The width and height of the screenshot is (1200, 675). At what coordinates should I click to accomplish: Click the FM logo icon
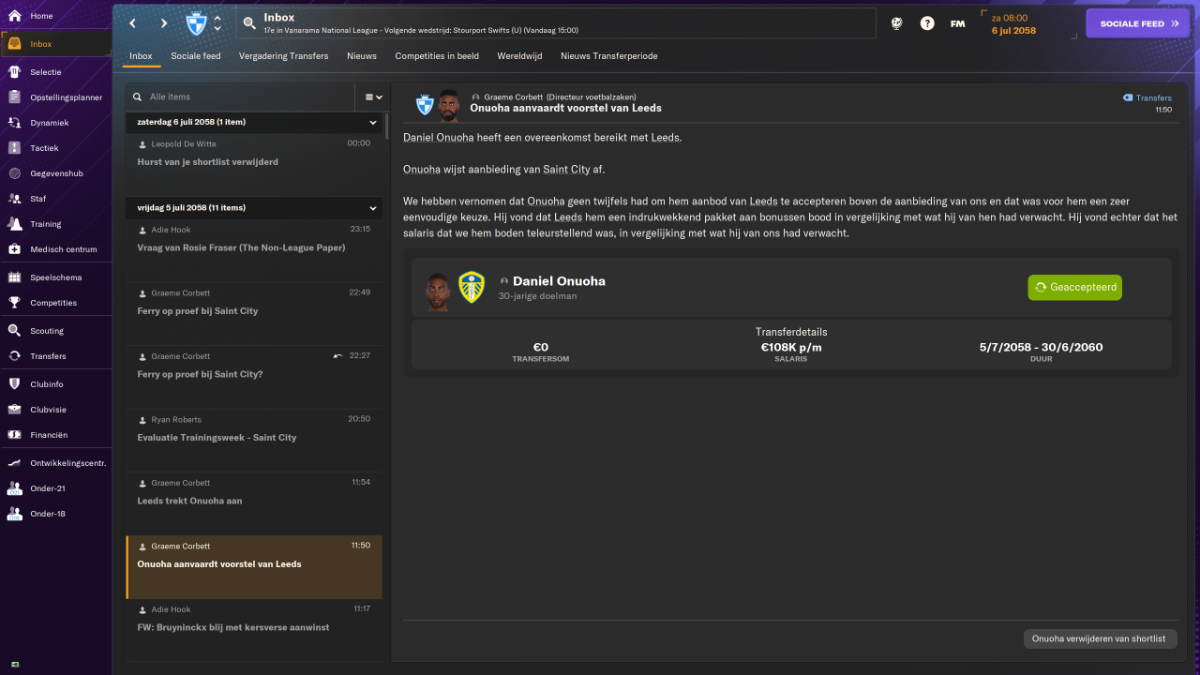tap(957, 23)
